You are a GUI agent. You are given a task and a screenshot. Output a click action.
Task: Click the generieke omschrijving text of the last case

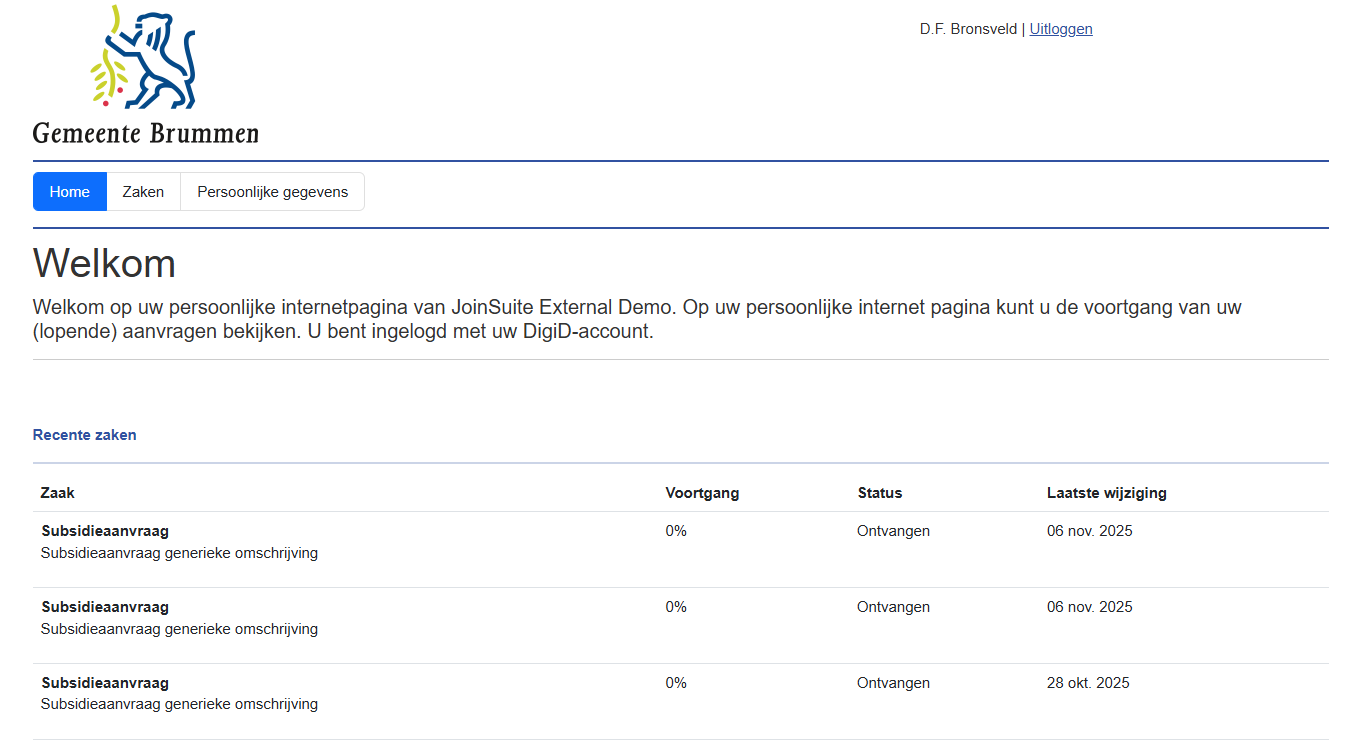pyautogui.click(x=178, y=704)
